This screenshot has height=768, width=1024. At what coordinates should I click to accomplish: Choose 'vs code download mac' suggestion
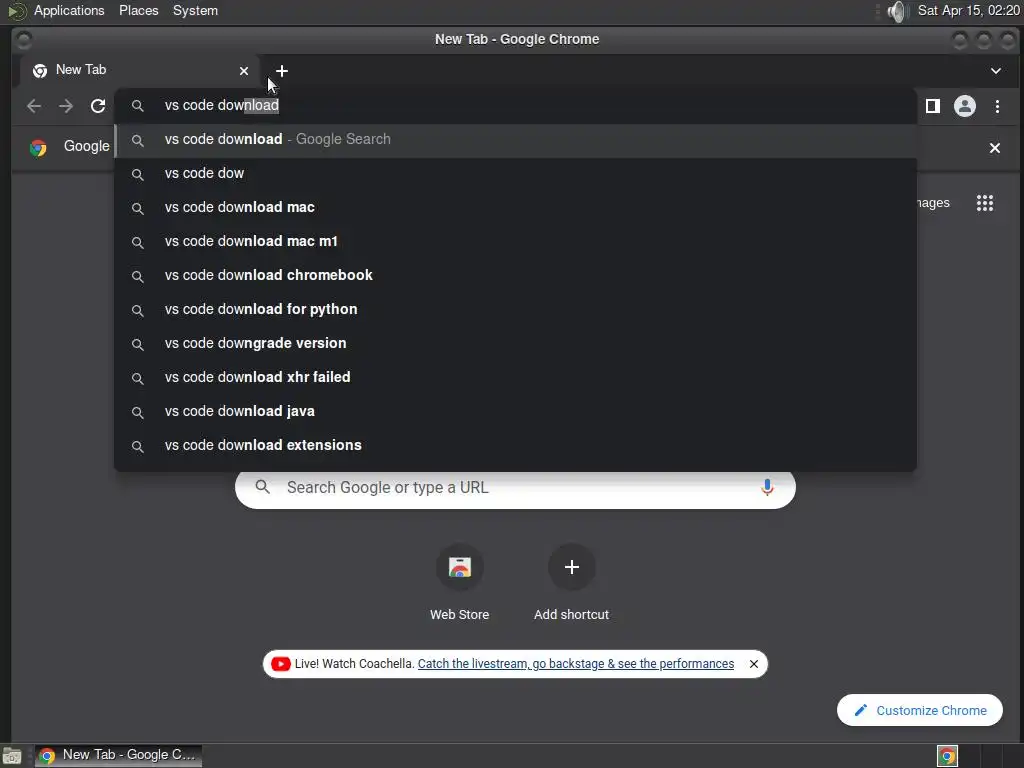[x=516, y=208]
